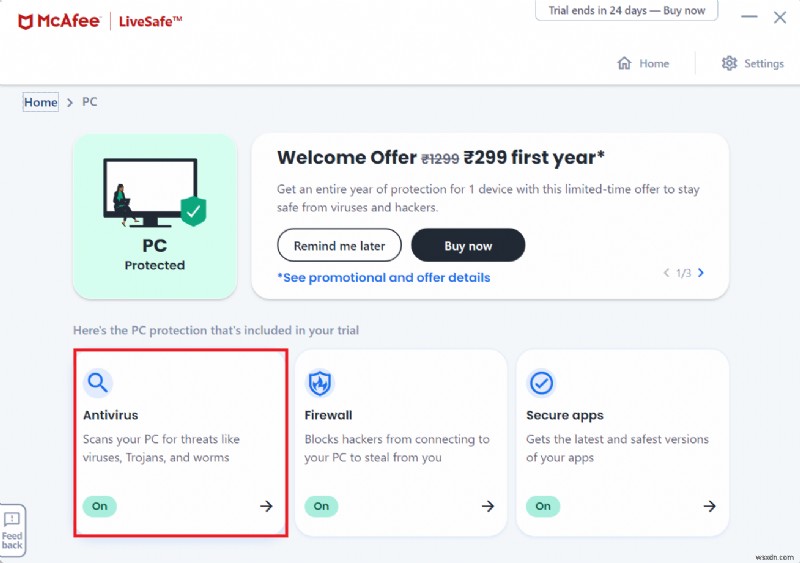Screen dimensions: 800x563
Task: Open Firewall details with its arrow
Action: (x=488, y=506)
